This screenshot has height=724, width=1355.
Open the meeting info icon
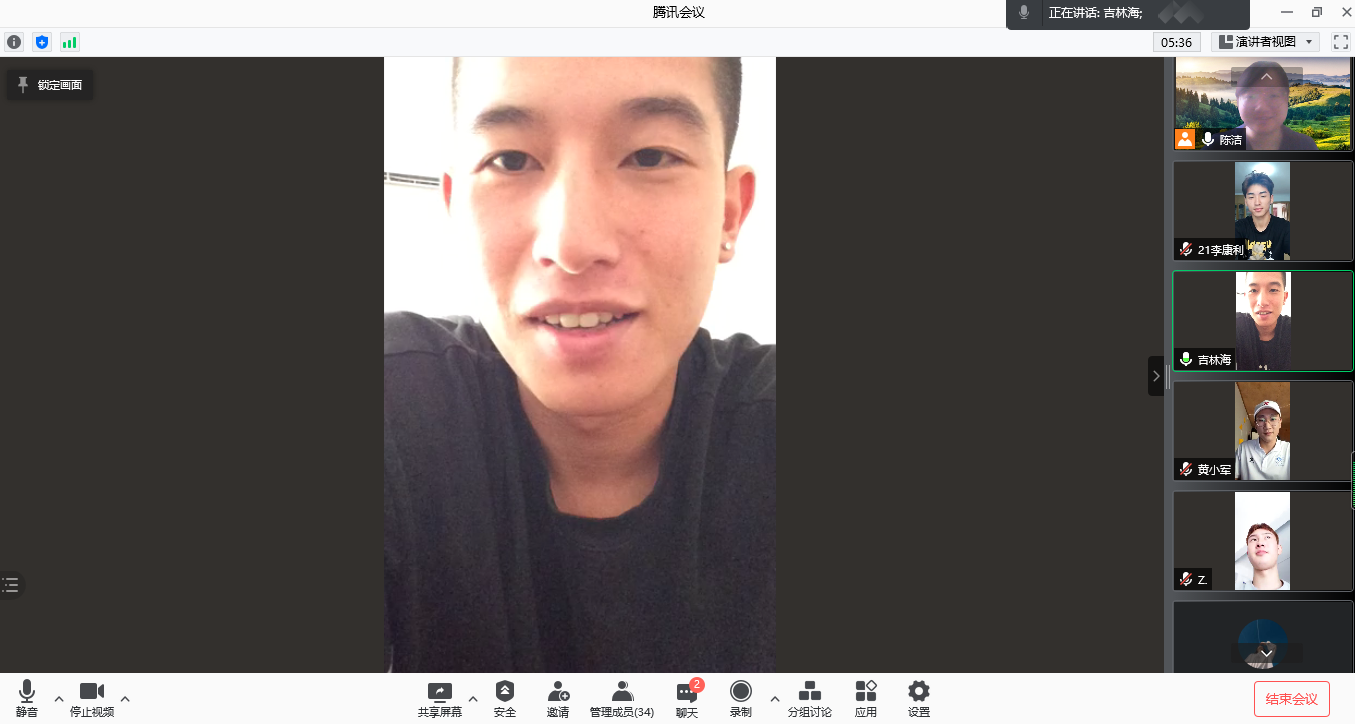(14, 42)
